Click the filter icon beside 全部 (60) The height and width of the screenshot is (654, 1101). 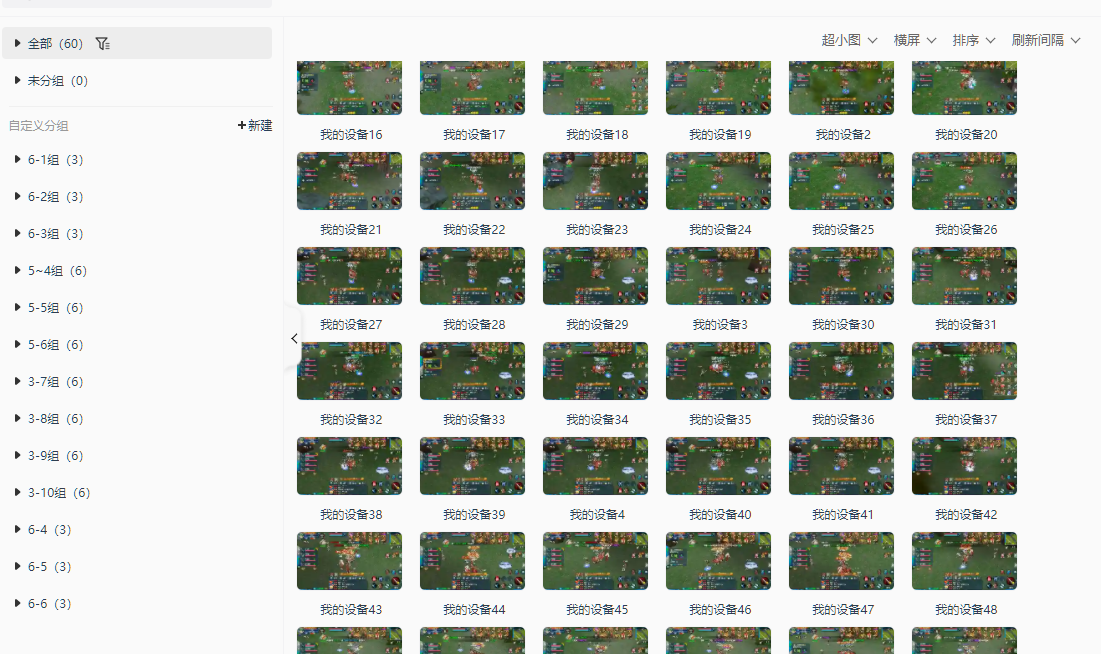point(102,44)
